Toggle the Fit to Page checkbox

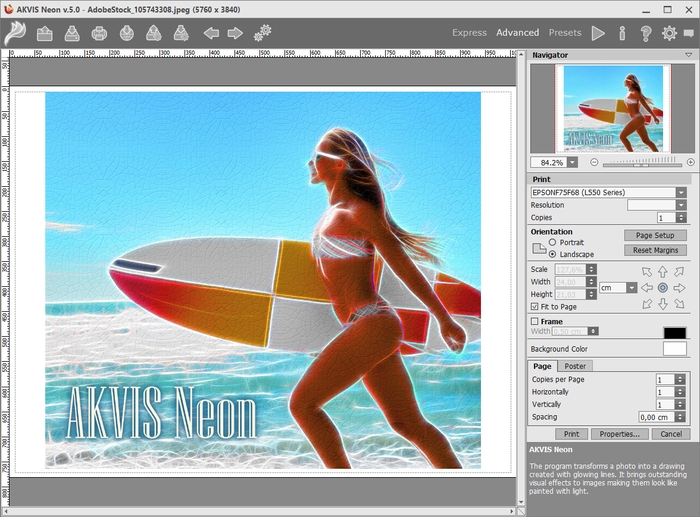tap(534, 306)
